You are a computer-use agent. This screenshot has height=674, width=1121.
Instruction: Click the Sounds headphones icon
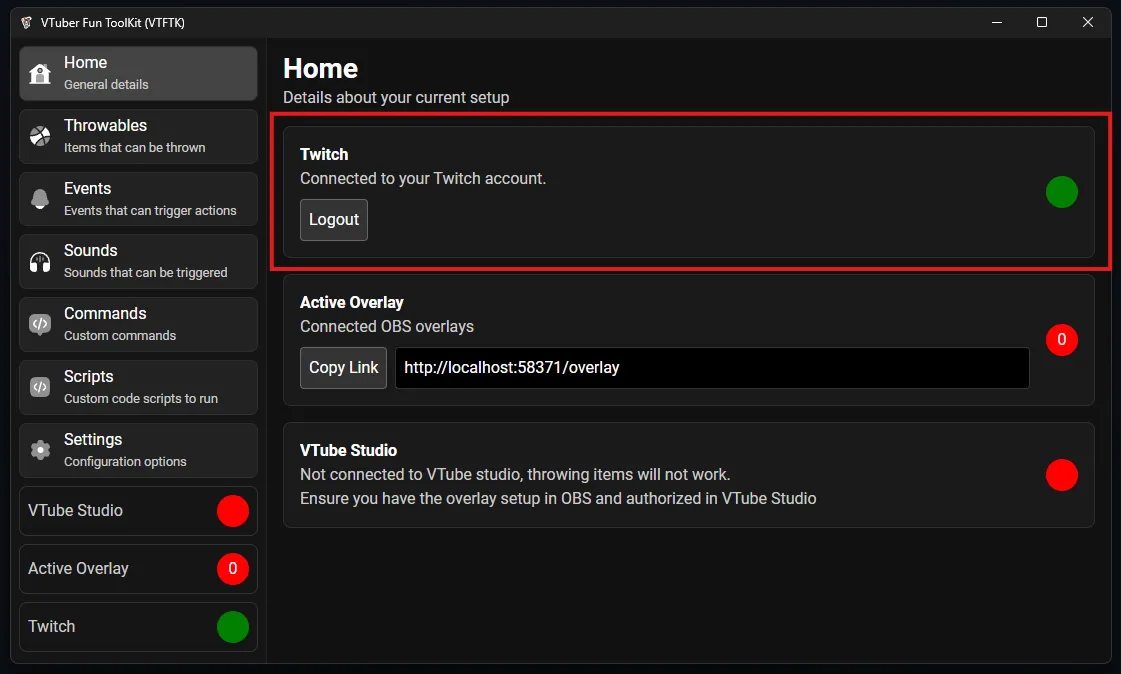(x=40, y=262)
